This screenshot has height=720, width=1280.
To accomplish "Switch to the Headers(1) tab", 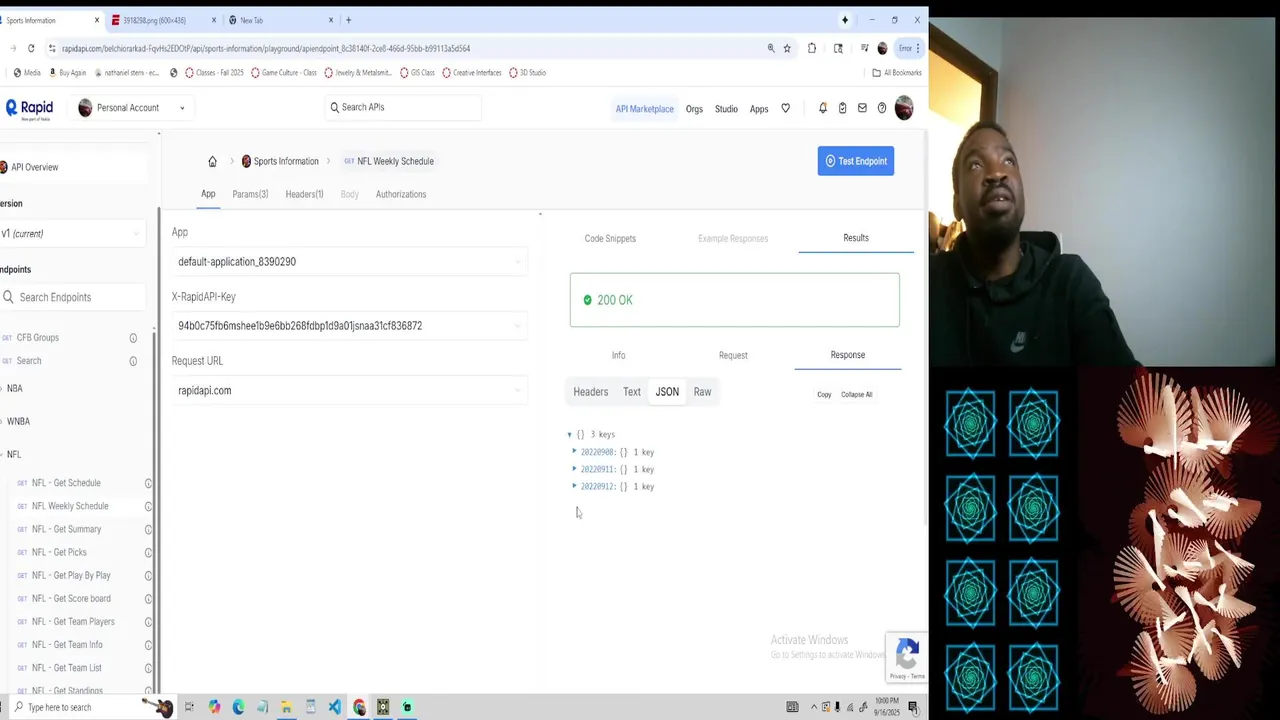I will [304, 194].
